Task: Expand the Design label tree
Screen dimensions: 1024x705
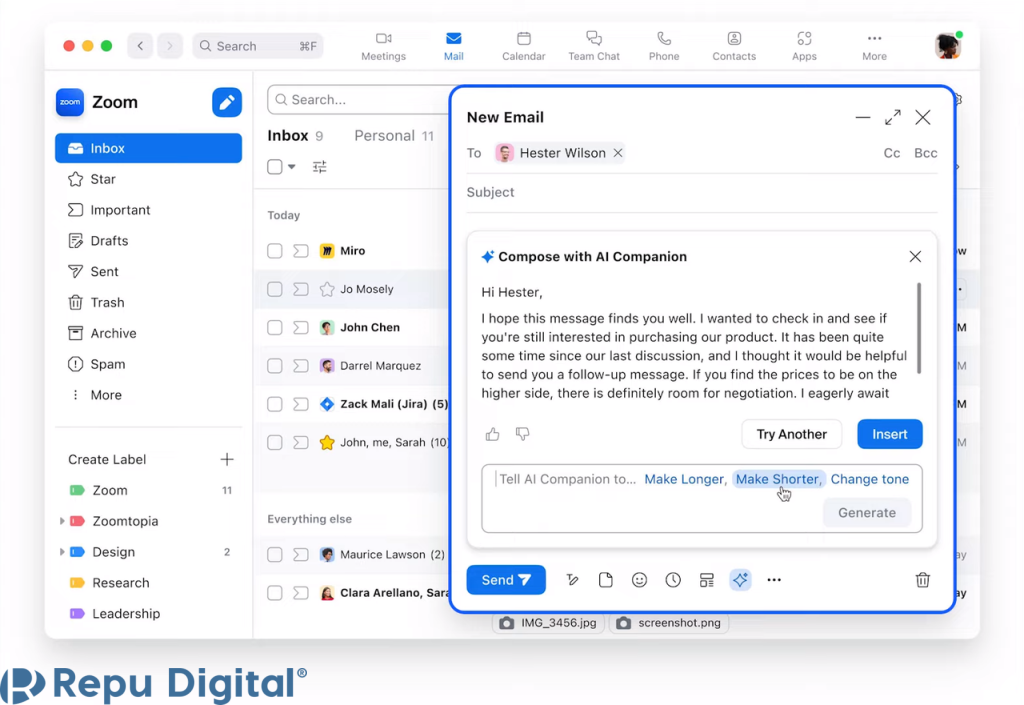Action: tap(62, 552)
